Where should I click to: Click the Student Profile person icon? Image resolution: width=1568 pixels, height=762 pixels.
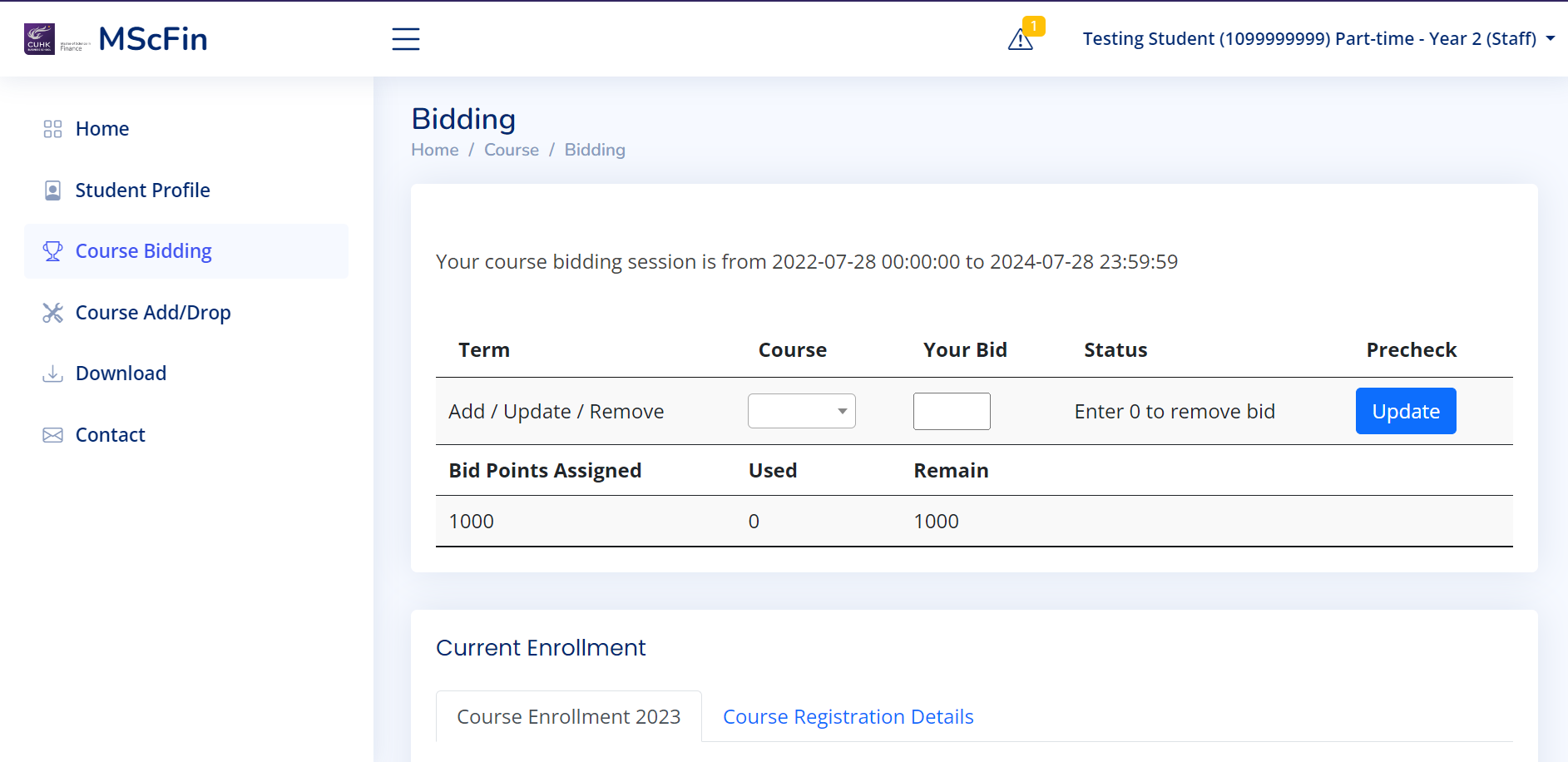point(52,190)
